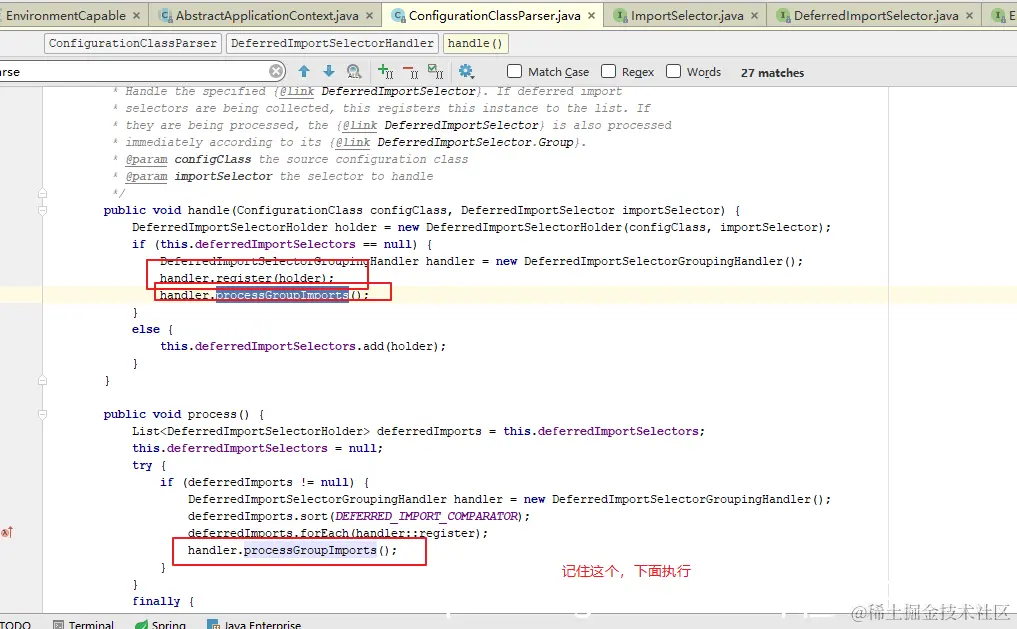Click the AbstractApplicationContext class file icon
The height and width of the screenshot is (629, 1017).
tap(166, 16)
